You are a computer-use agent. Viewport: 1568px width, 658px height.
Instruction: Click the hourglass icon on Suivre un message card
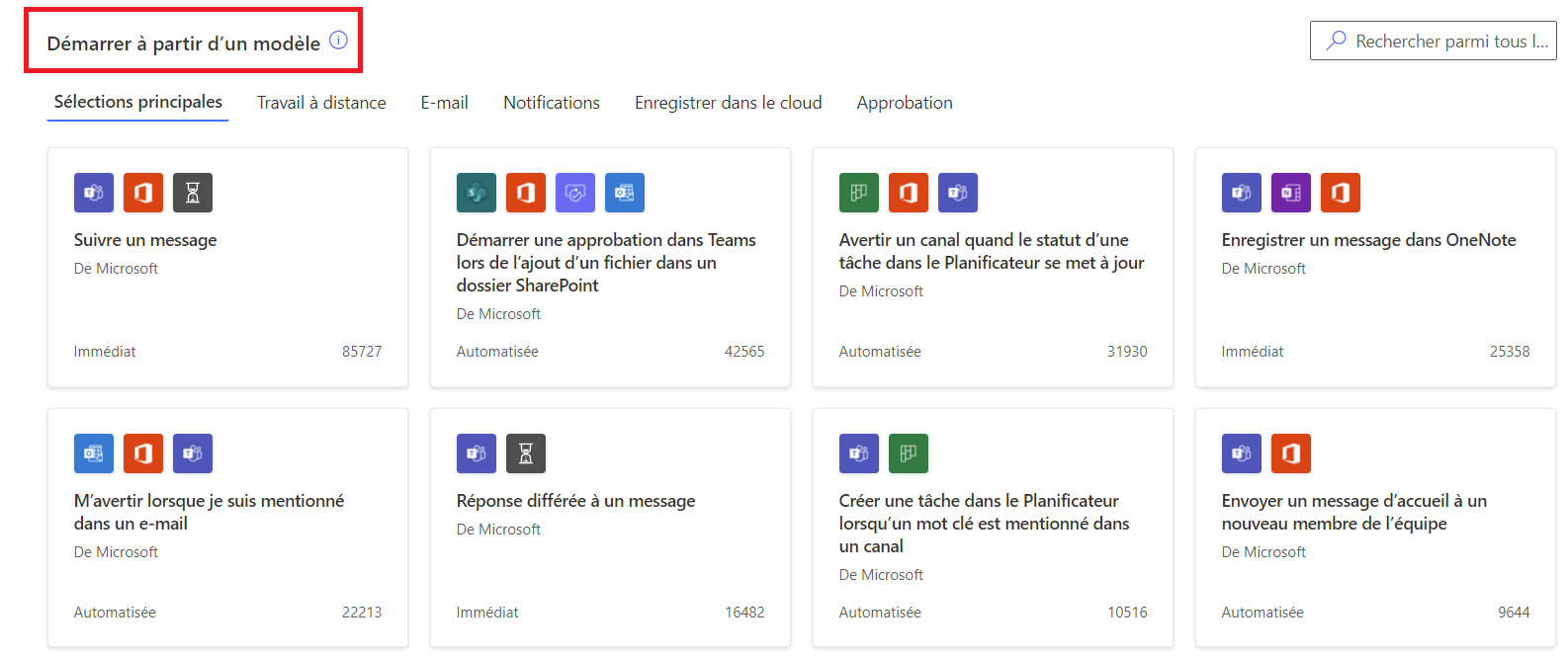pos(193,193)
